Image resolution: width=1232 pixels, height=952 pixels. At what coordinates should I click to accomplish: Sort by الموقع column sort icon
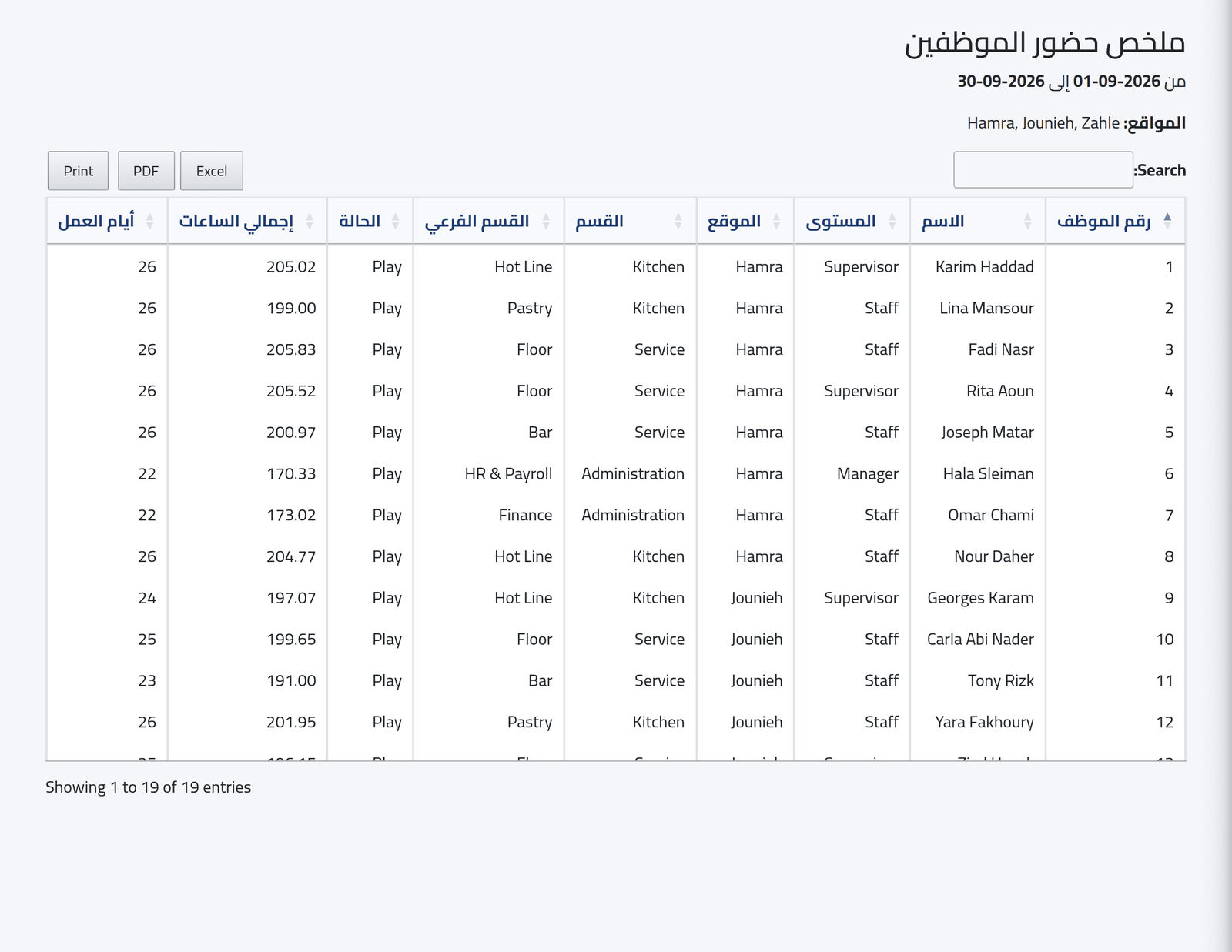[x=776, y=221]
